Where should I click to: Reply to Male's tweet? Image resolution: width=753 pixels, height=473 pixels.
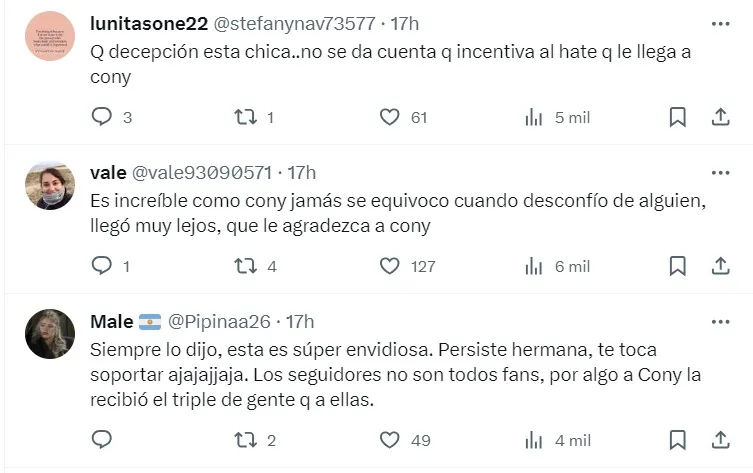(x=102, y=440)
